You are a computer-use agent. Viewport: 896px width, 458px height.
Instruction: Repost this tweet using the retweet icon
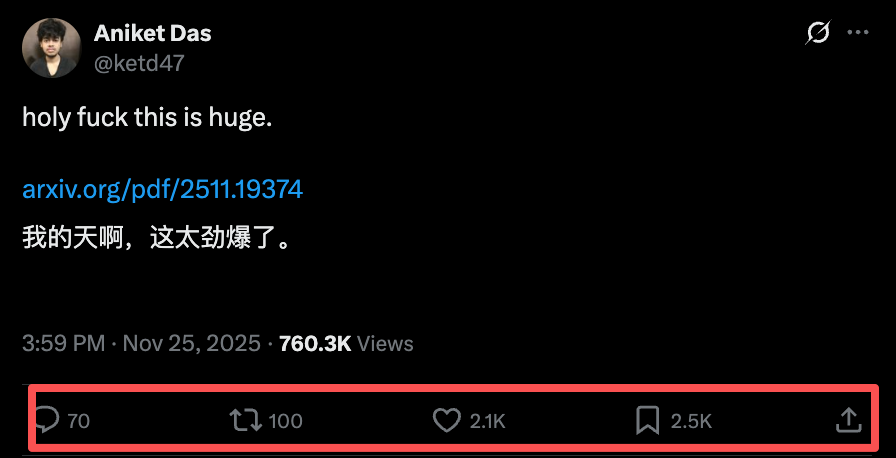(244, 421)
